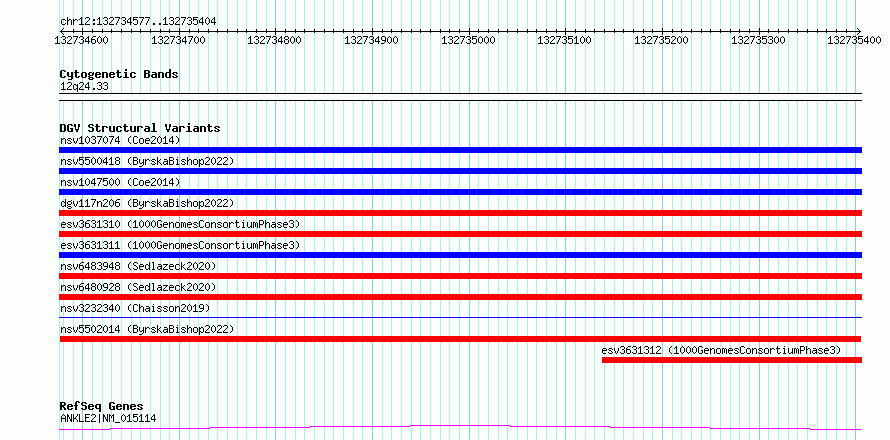Screen dimensions: 890x440
Task: Open the esv3631312 (1000GenomesConsortiumPhase3) label
Action: click(721, 350)
